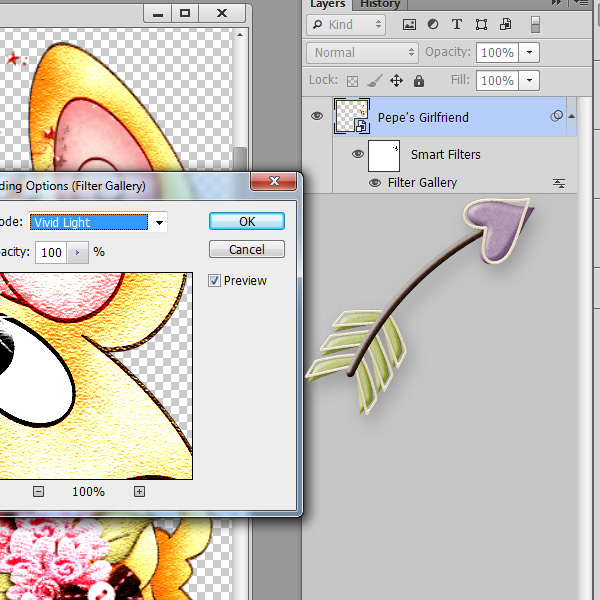Click Smart Filters mask thumbnail

(x=384, y=156)
